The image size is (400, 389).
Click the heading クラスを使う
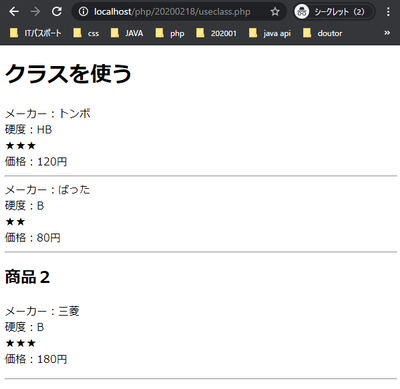point(68,74)
